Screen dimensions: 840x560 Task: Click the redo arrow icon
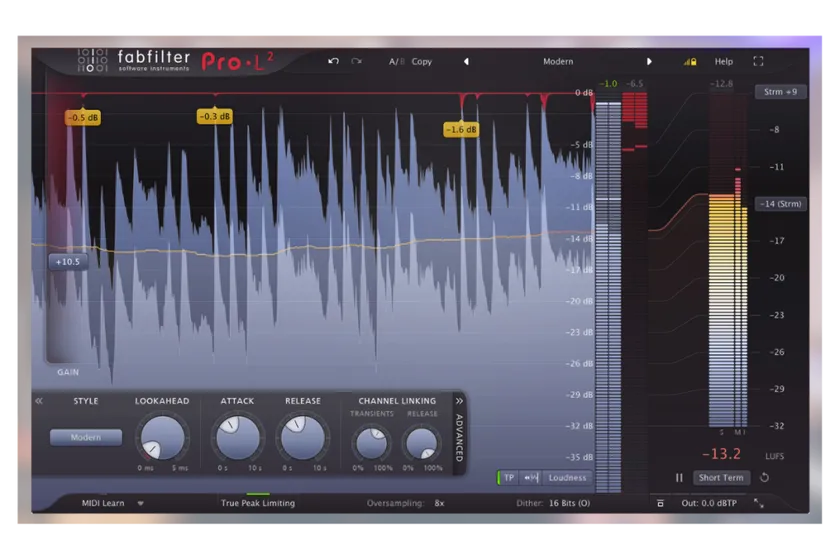coord(356,61)
